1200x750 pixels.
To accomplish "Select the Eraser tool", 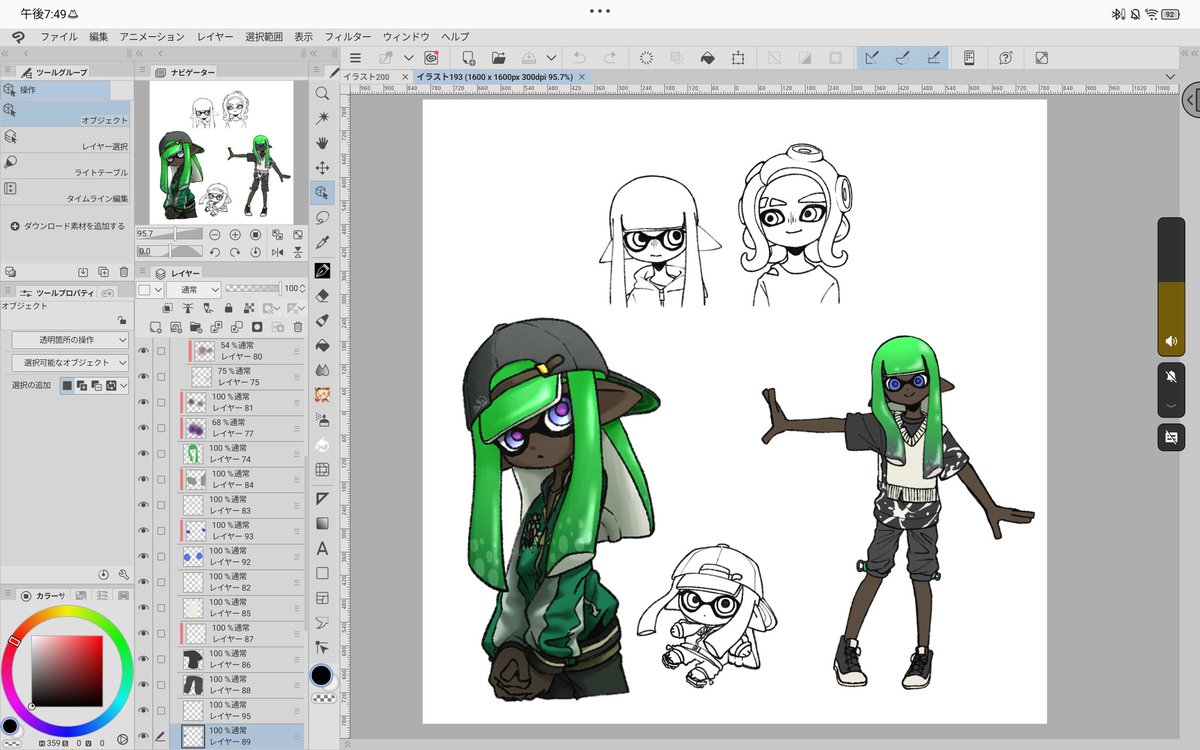I will coord(322,295).
